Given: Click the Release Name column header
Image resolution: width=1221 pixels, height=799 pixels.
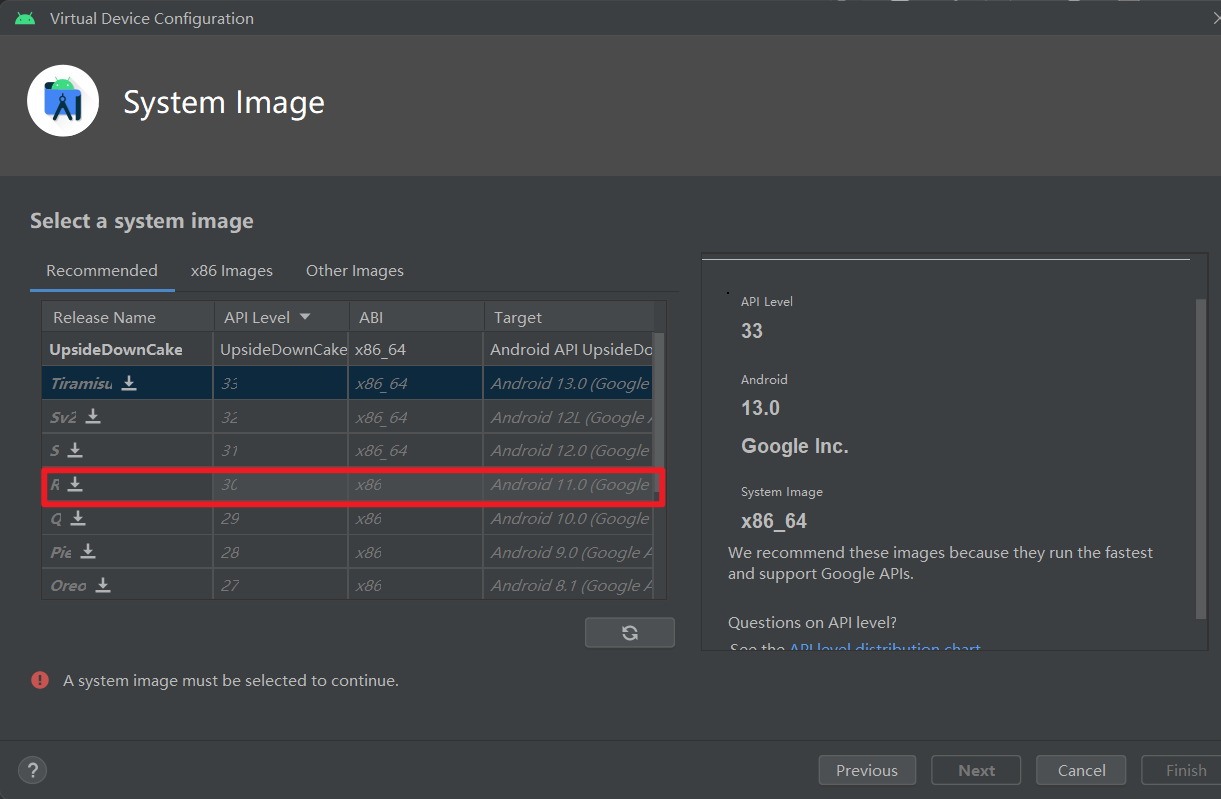Looking at the screenshot, I should click(x=127, y=317).
